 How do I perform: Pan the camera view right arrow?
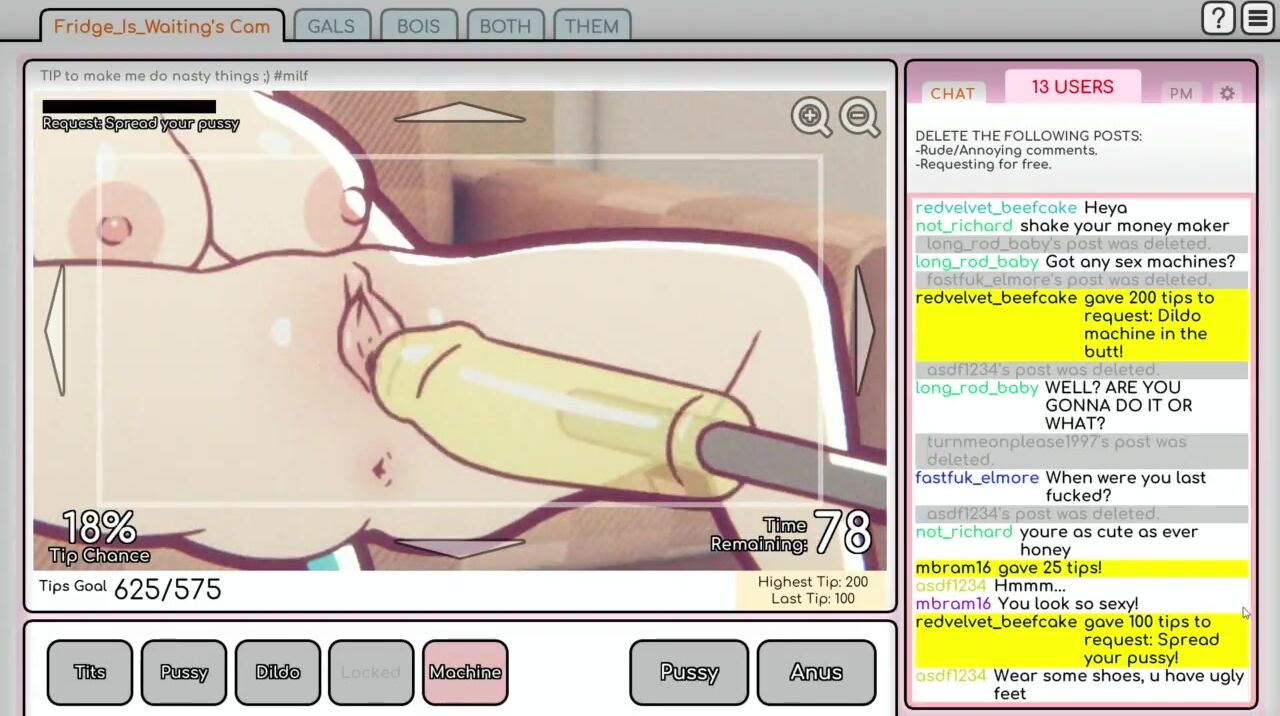tap(864, 330)
